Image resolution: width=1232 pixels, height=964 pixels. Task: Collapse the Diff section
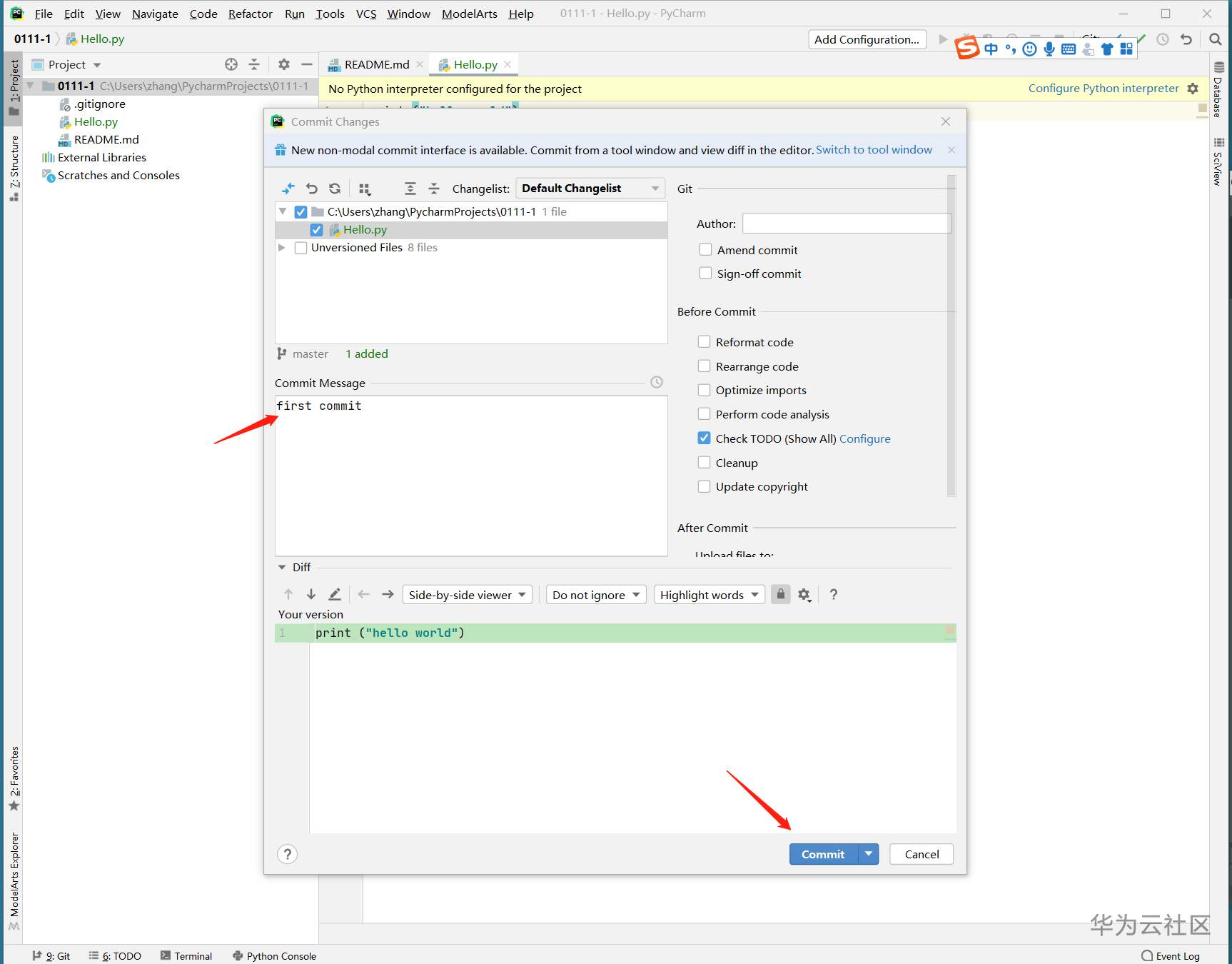point(282,567)
